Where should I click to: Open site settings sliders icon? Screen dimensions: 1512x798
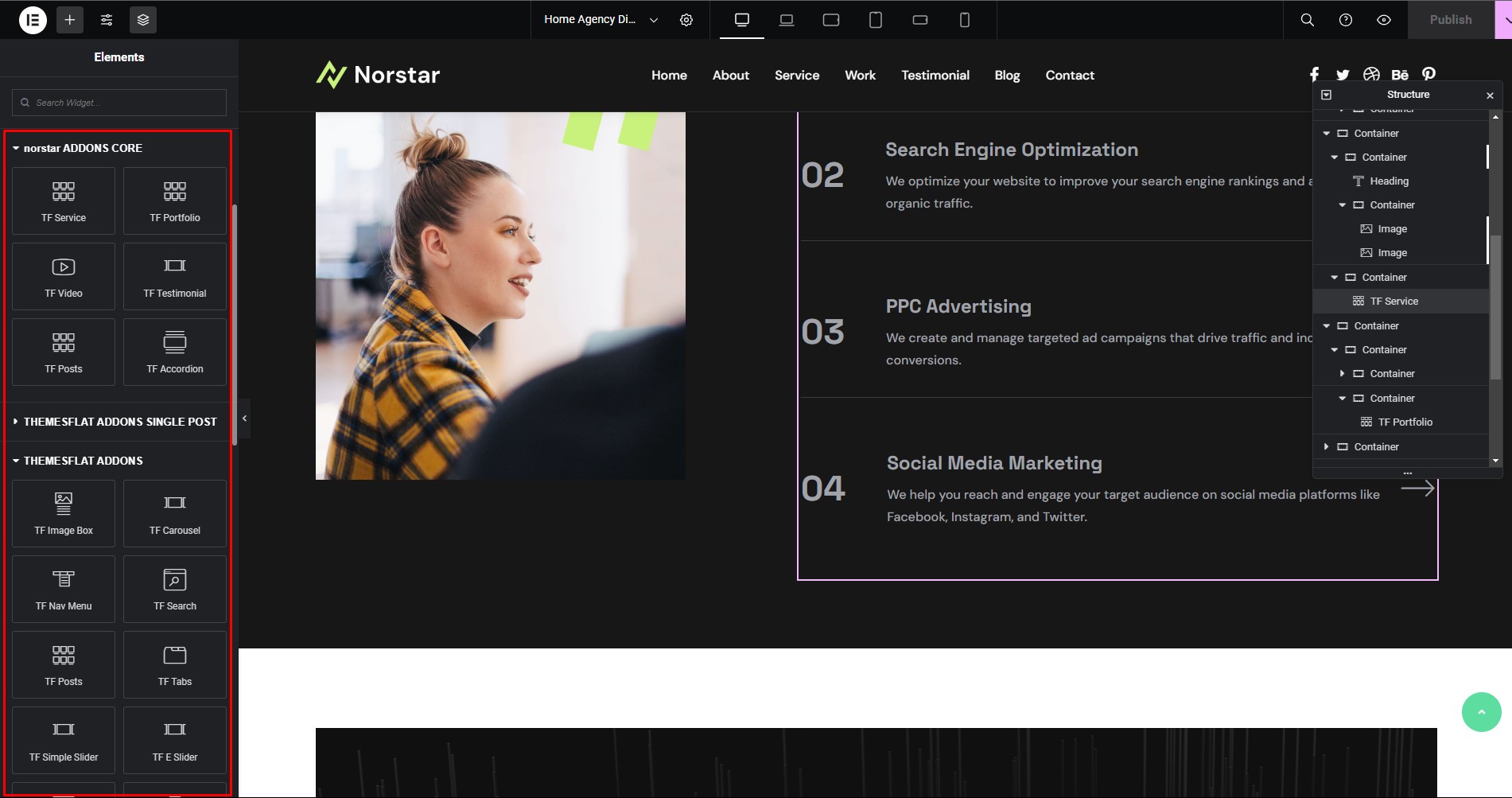click(x=107, y=20)
